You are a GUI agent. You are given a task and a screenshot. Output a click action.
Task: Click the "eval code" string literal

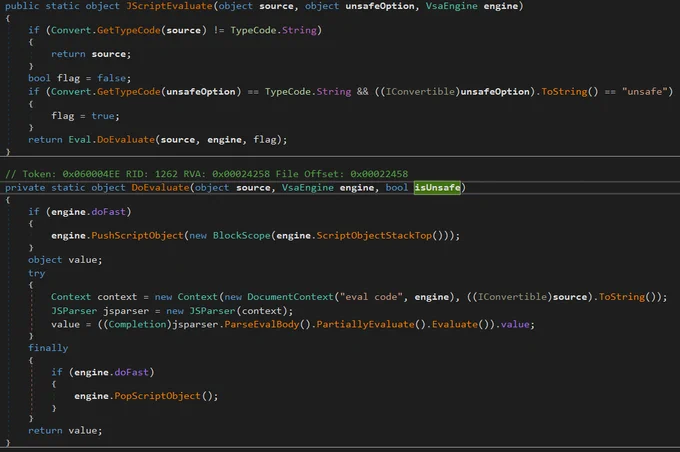[371, 297]
